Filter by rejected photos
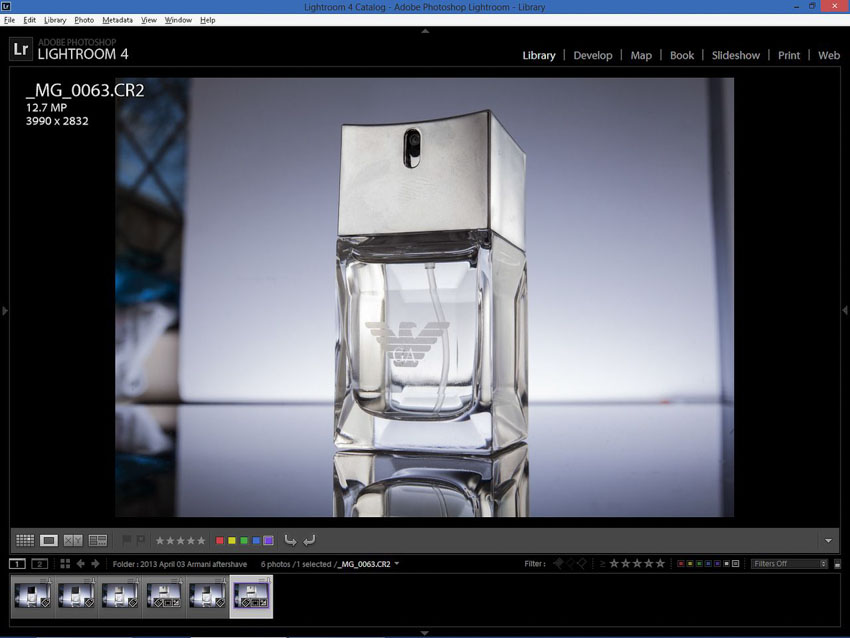Screen dimensions: 850x638 click(x=582, y=564)
